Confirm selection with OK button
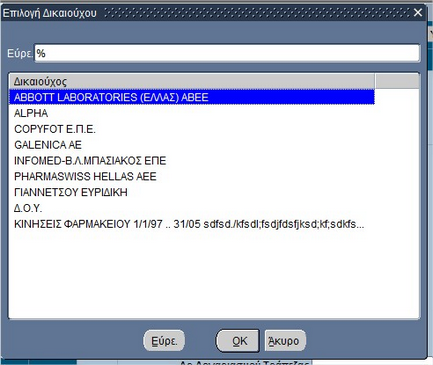 [x=238, y=341]
